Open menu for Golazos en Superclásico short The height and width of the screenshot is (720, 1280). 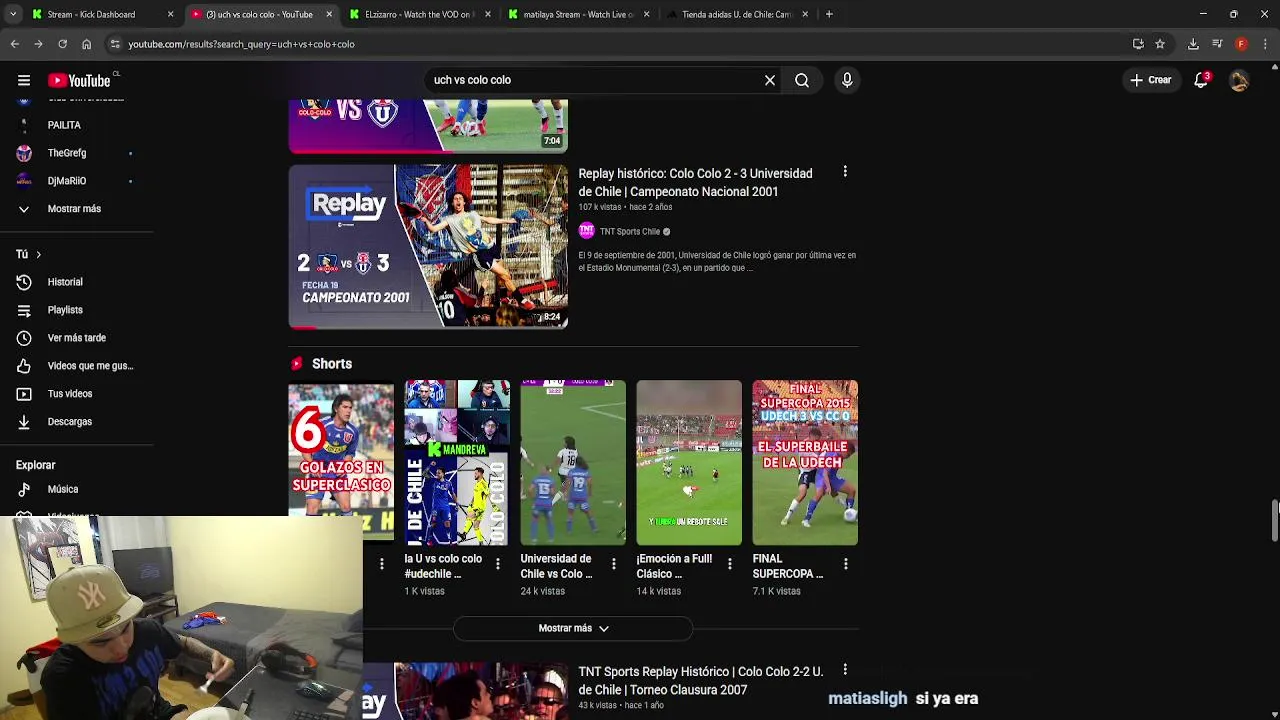(x=381, y=564)
